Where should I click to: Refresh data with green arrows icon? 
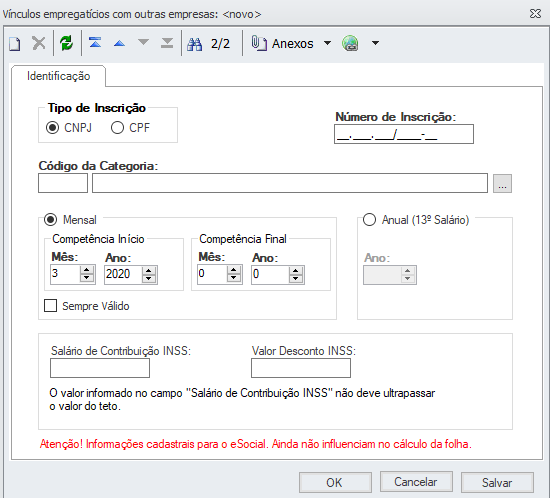tap(66, 43)
